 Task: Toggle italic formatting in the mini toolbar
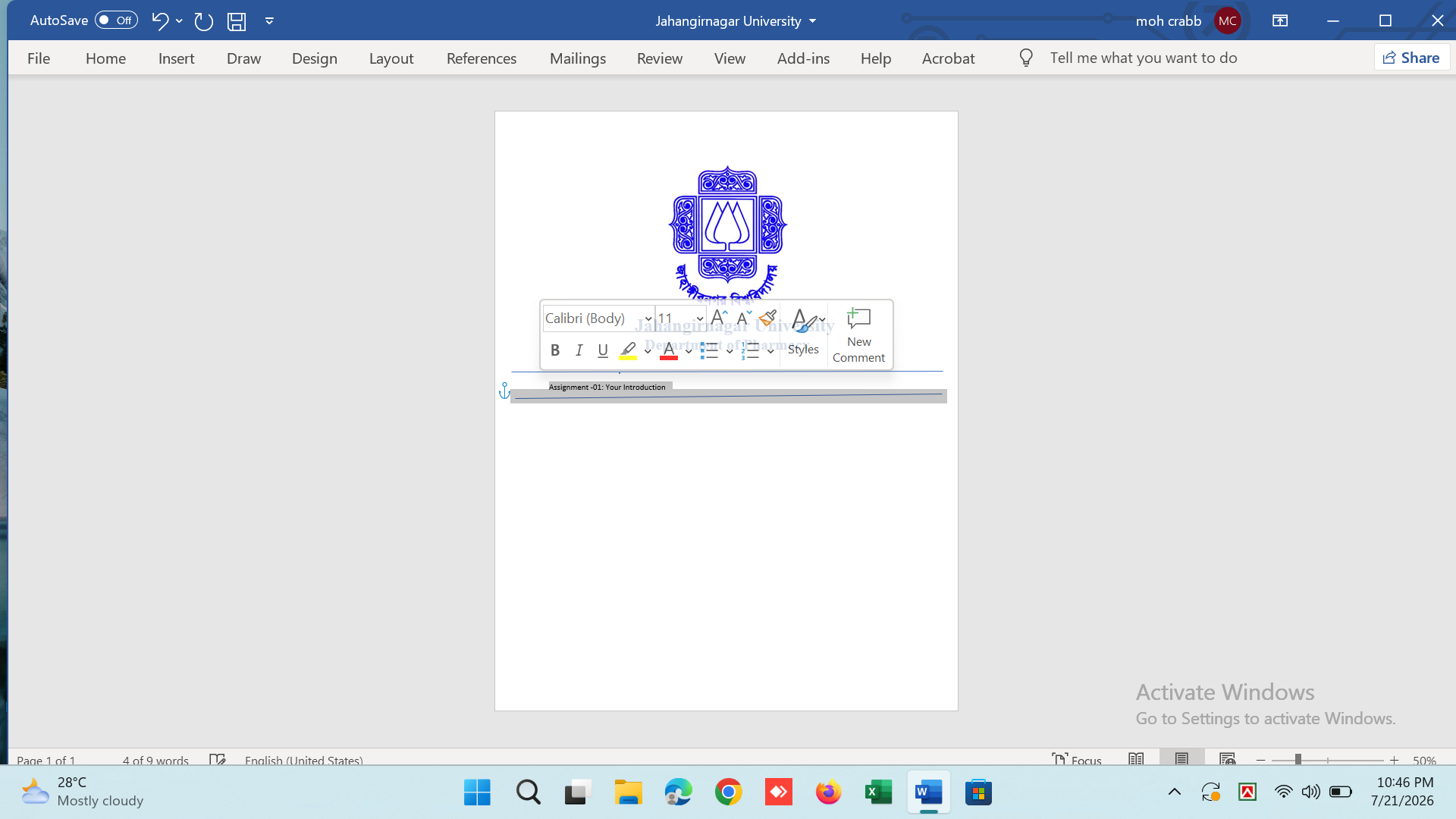click(579, 350)
